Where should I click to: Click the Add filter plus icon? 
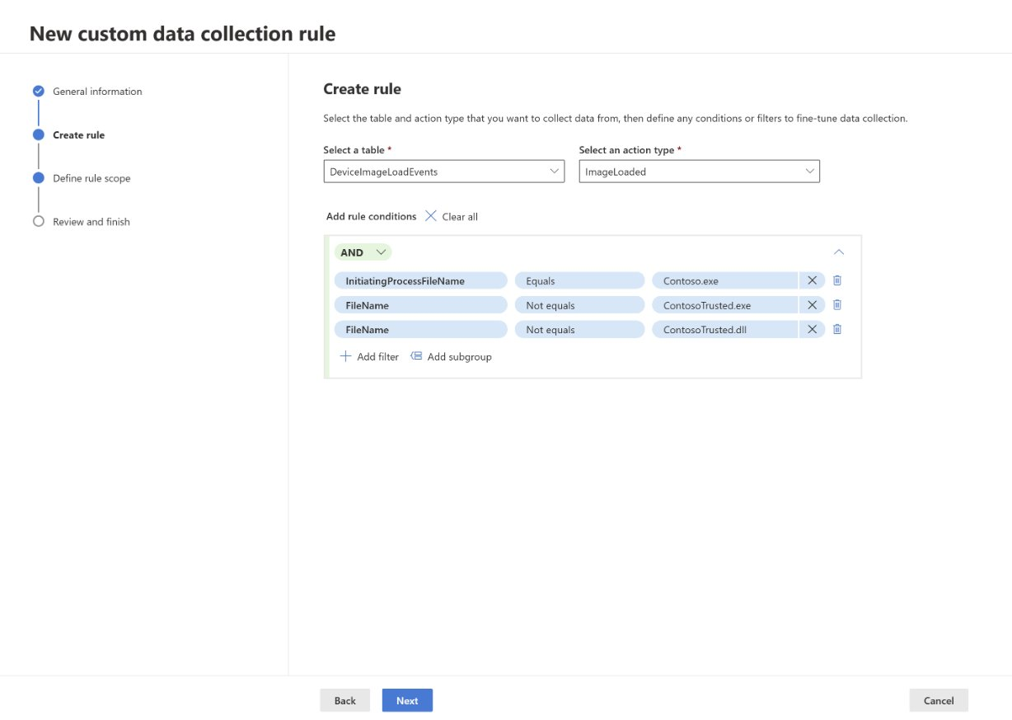pyautogui.click(x=346, y=357)
